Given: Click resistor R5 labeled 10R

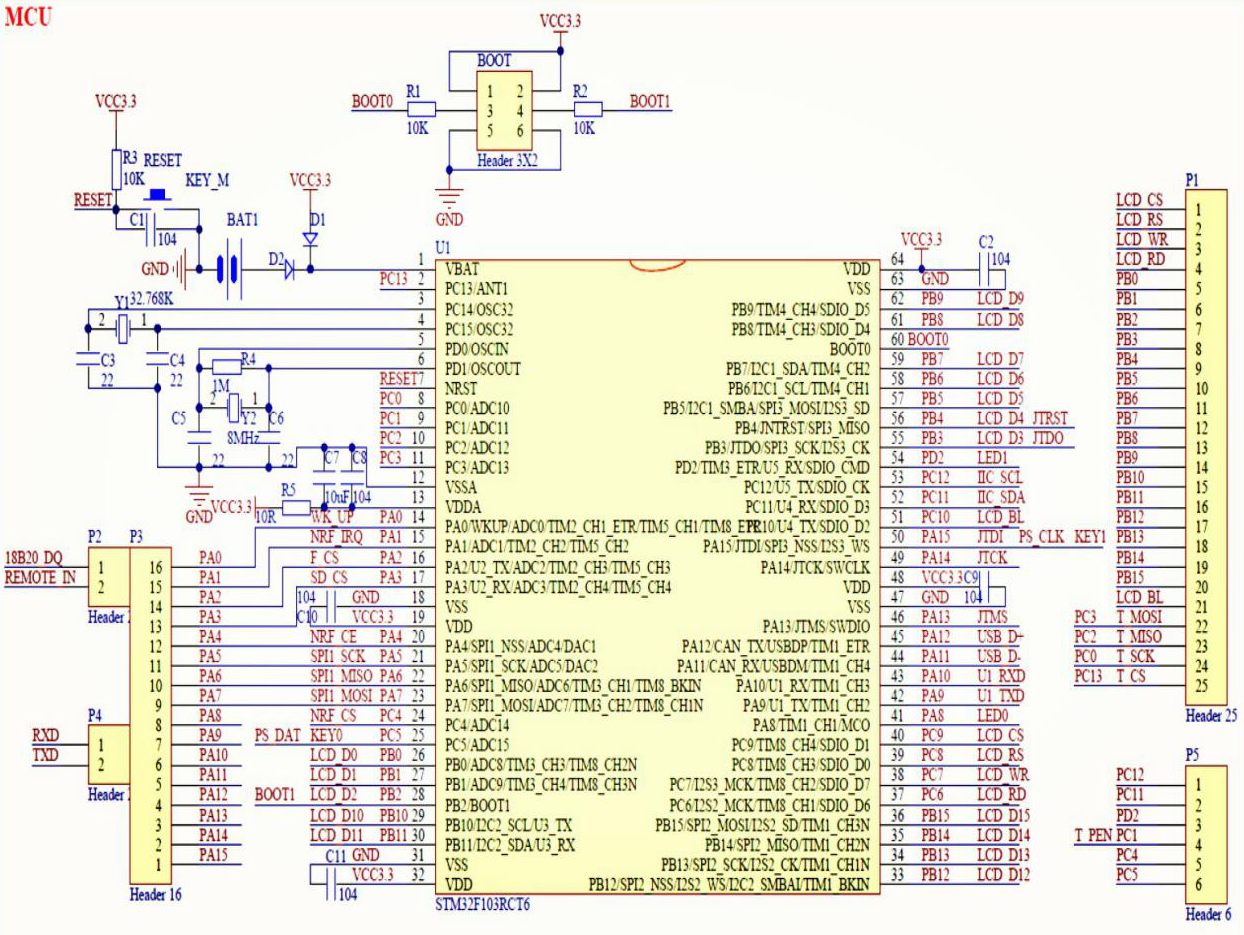Looking at the screenshot, I should 295,508.
